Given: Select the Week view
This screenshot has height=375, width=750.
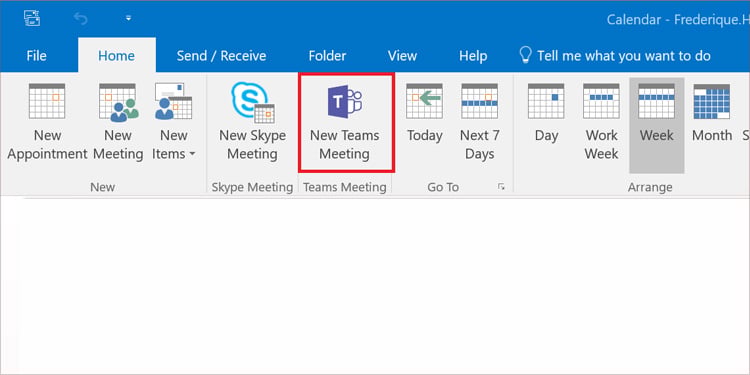Looking at the screenshot, I should click(656, 125).
